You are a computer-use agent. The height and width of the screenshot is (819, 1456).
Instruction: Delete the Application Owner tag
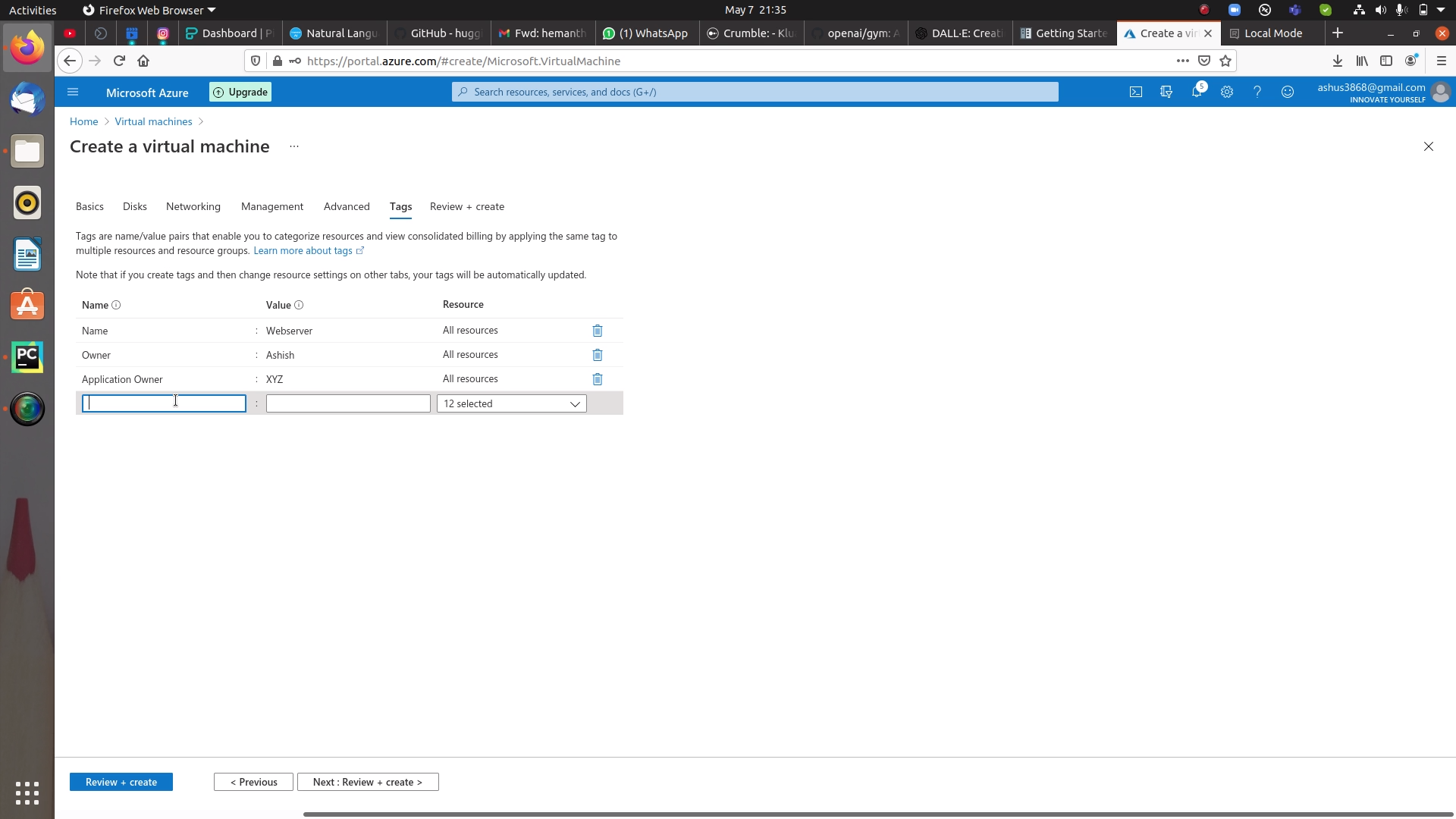pyautogui.click(x=597, y=379)
